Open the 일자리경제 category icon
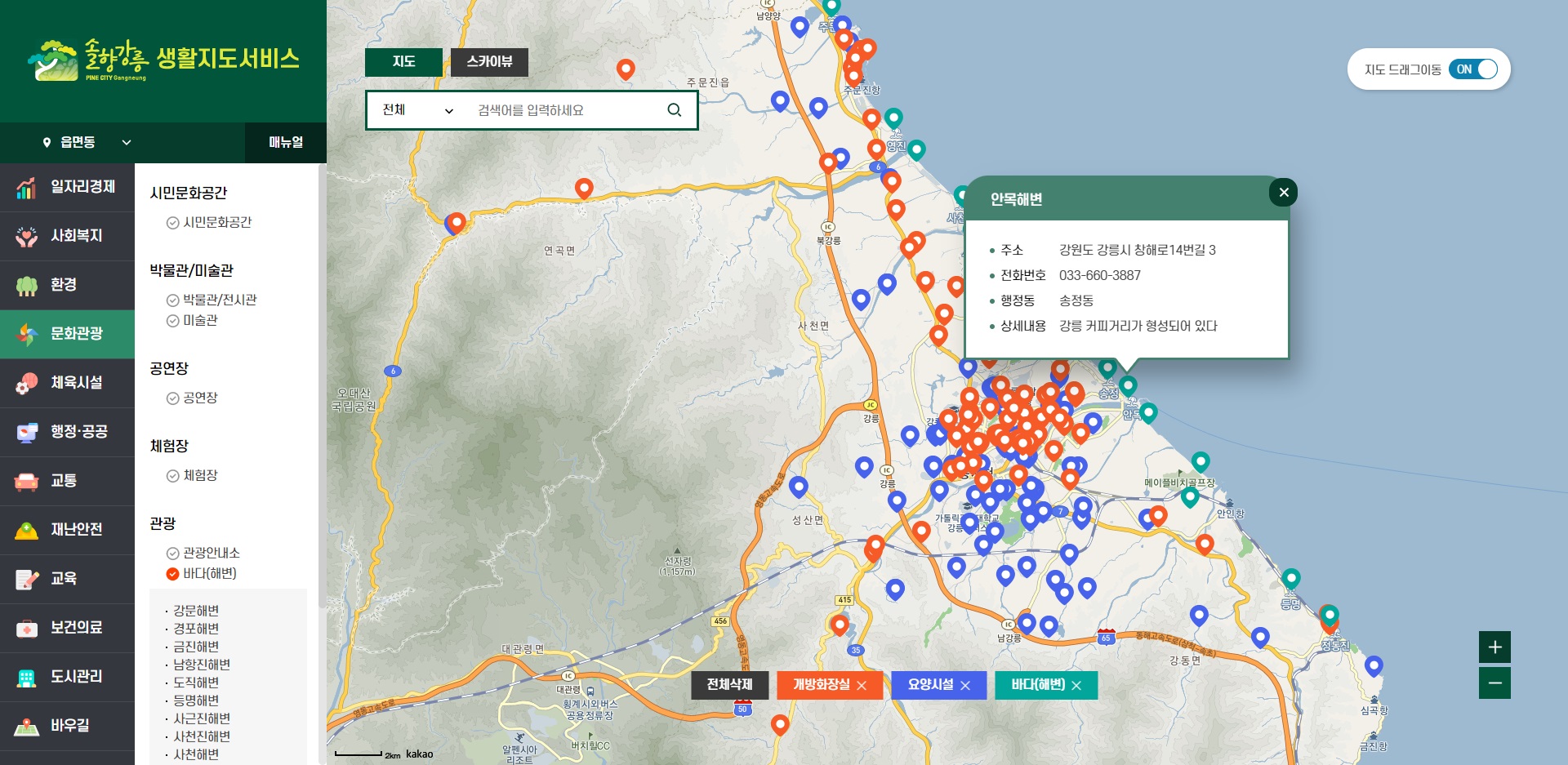This screenshot has height=765, width=1568. coord(27,188)
